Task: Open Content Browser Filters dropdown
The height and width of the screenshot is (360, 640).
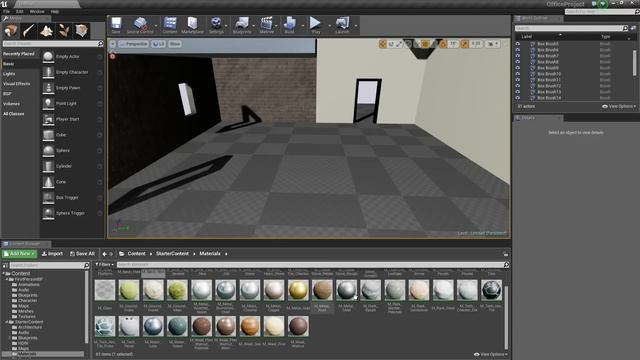Action: pyautogui.click(x=104, y=265)
